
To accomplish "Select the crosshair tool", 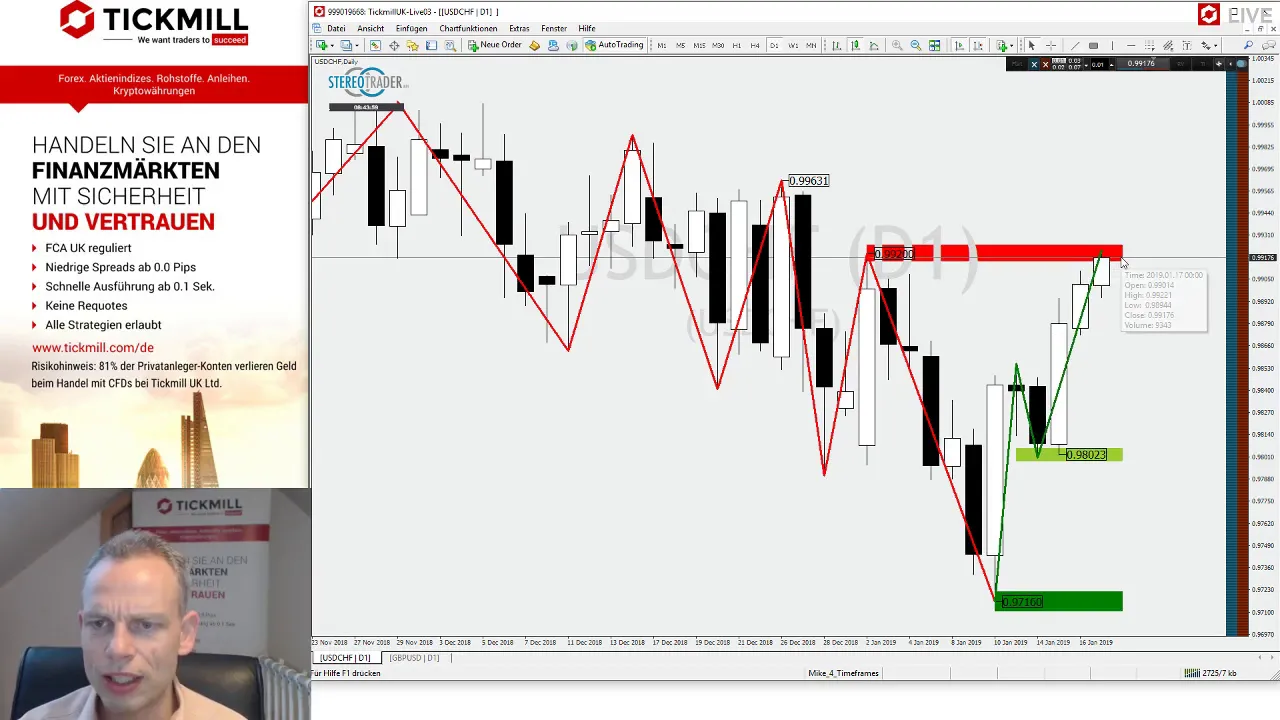I will (x=1051, y=45).
